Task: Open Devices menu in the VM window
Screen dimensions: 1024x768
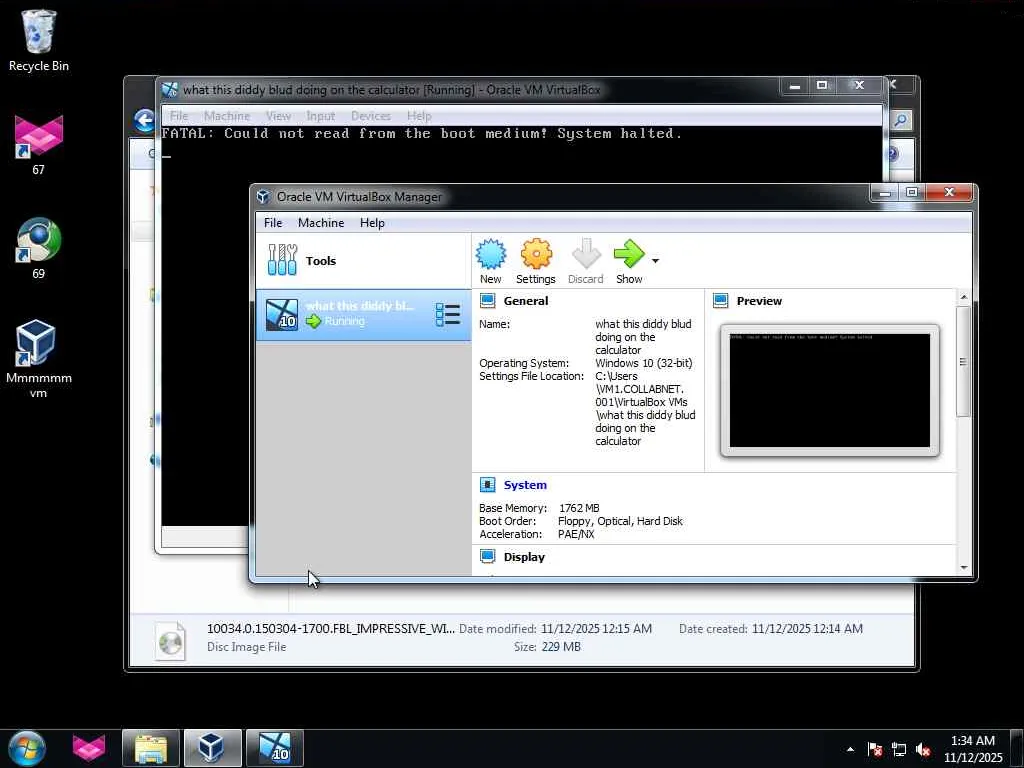Action: coord(370,116)
